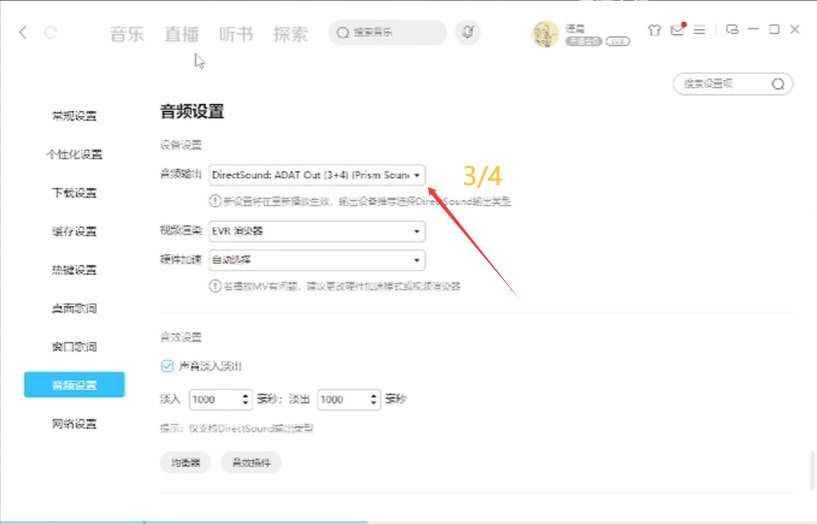Open 网络设置 in settings sidebar
Screen dimensions: 817x524
[74, 424]
